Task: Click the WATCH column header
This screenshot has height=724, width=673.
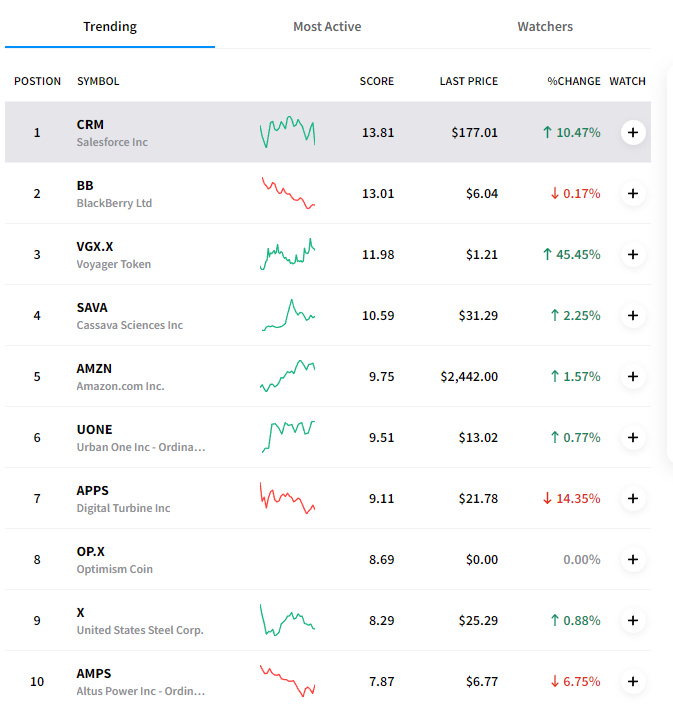Action: coord(627,81)
